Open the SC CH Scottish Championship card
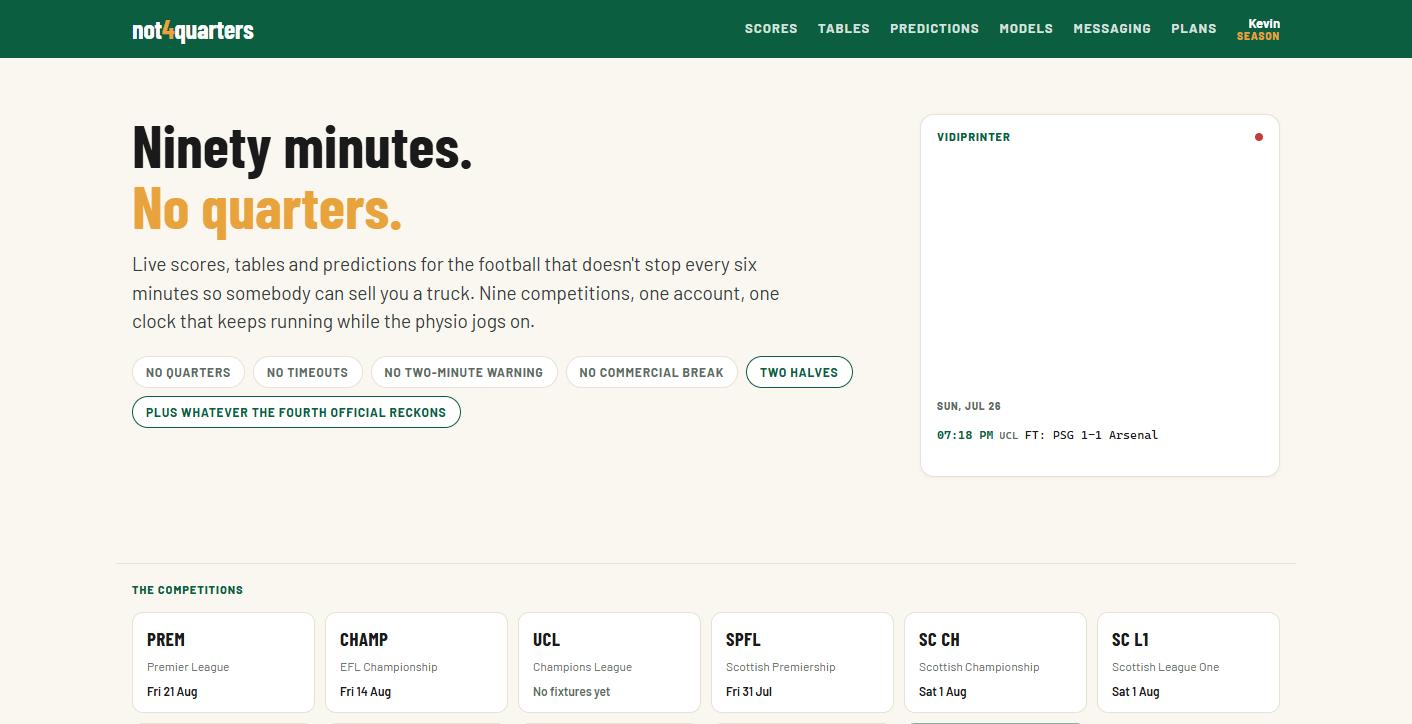 995,662
